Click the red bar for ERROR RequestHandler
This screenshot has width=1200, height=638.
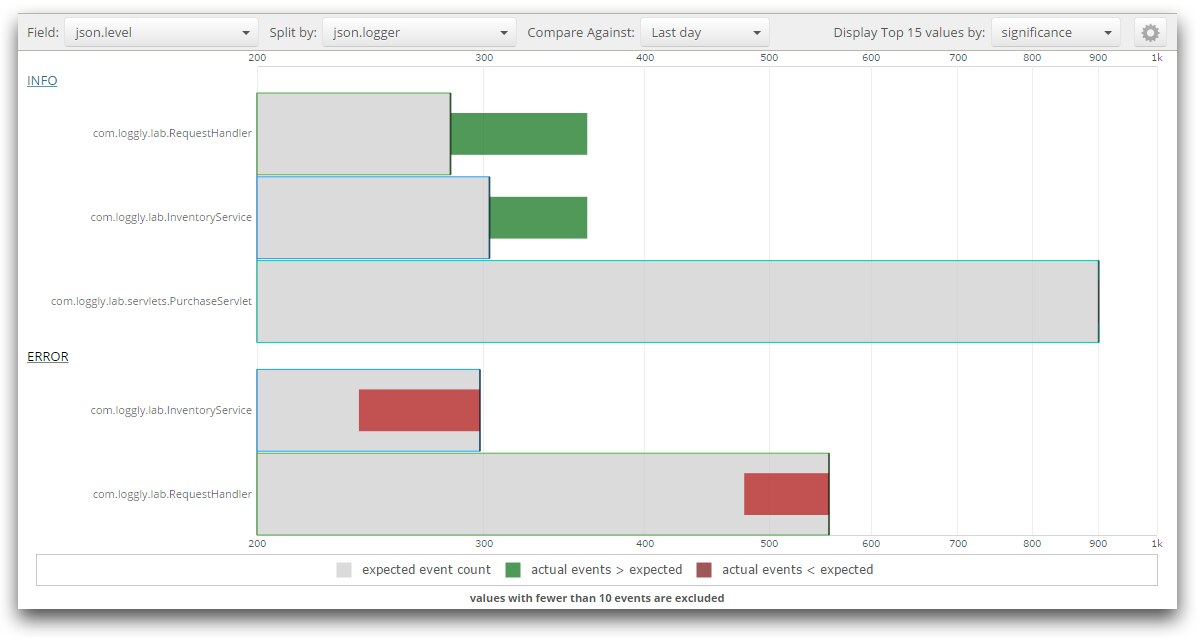pos(786,494)
